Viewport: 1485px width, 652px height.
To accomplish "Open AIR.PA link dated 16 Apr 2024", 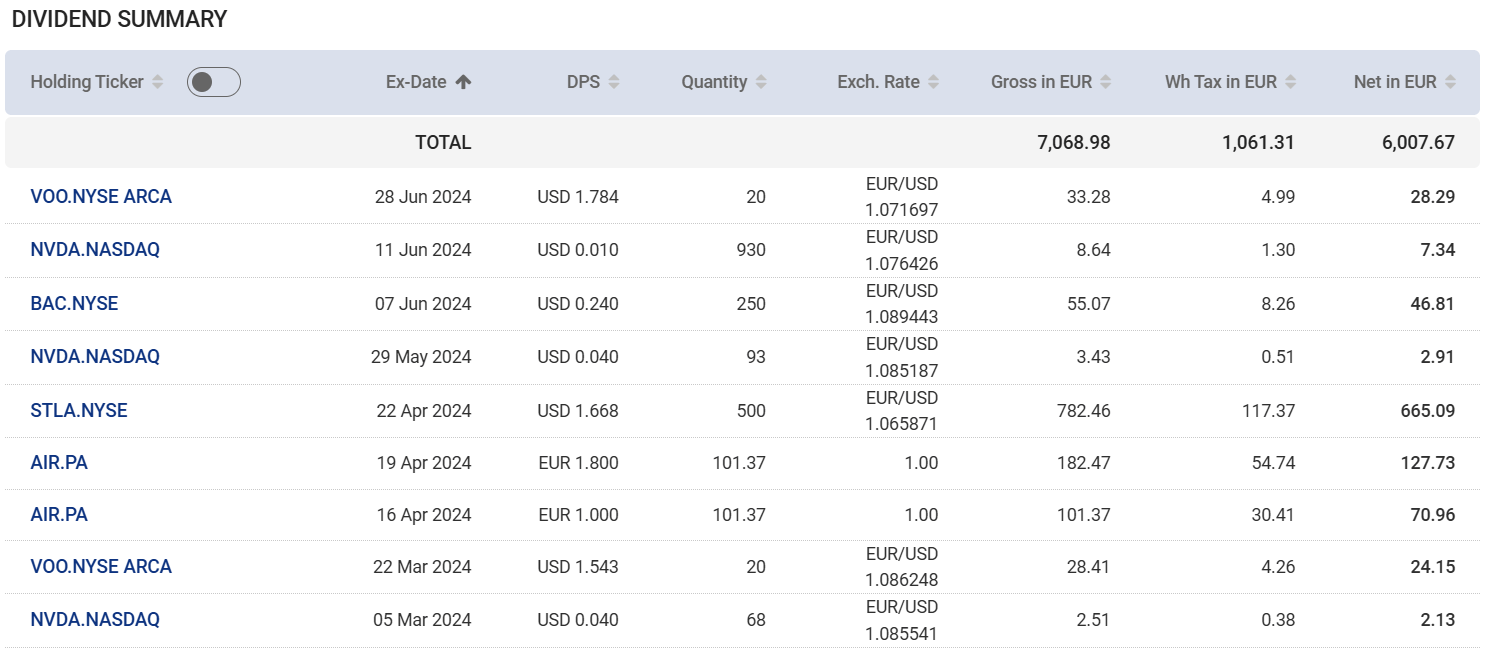I will [x=59, y=515].
